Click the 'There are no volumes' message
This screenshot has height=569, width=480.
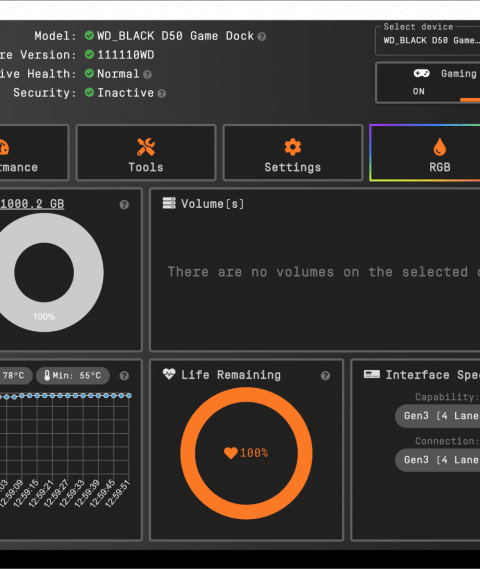pyautogui.click(x=324, y=272)
